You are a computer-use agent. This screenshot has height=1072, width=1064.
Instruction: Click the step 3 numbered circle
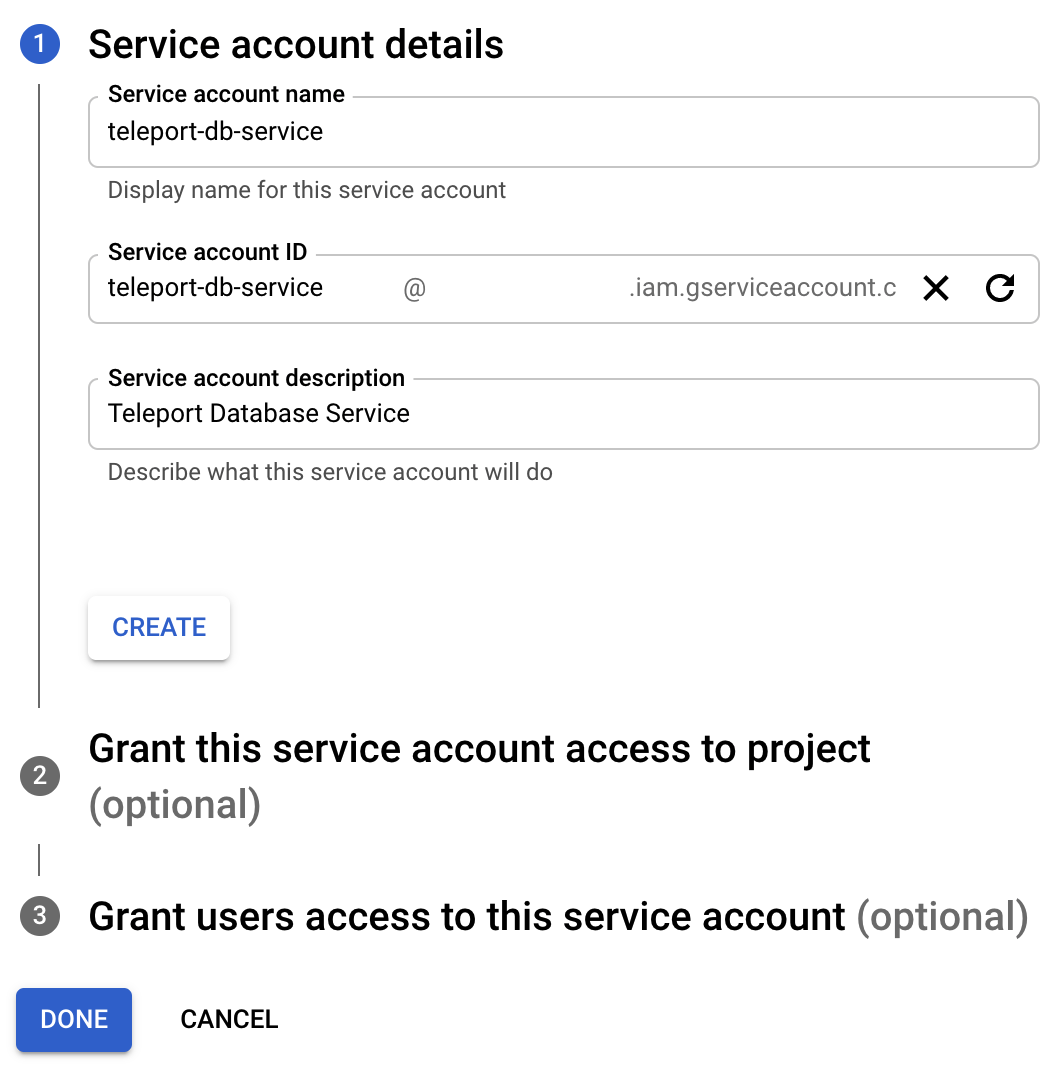tap(40, 916)
